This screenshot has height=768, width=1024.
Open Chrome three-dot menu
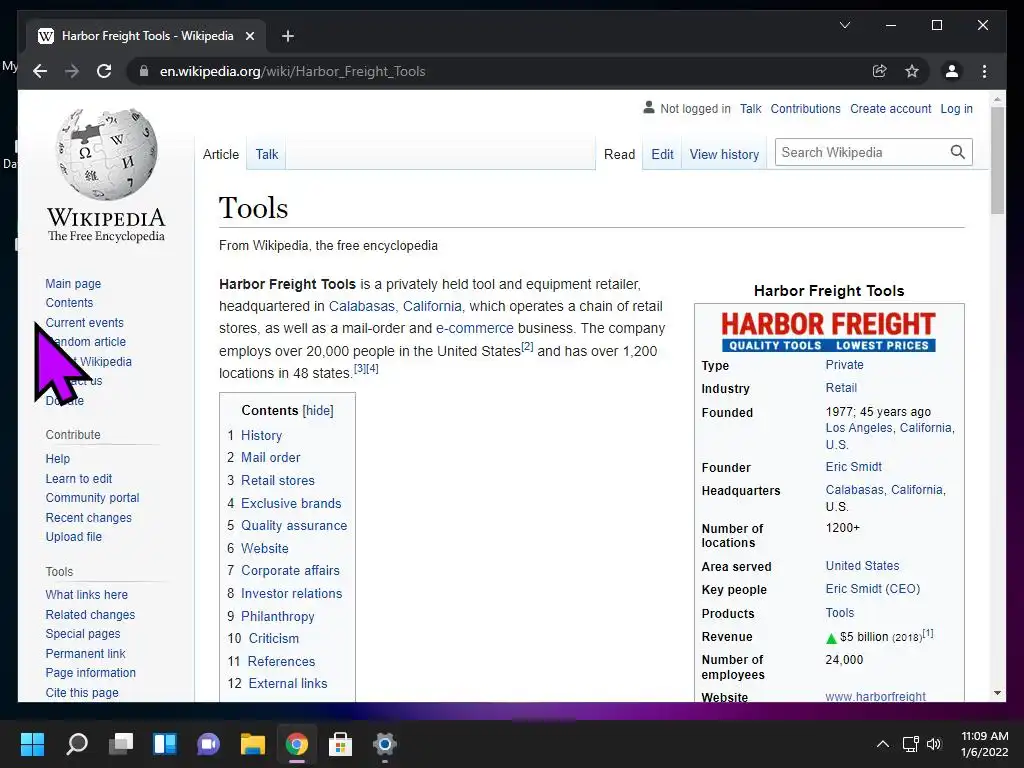click(984, 71)
